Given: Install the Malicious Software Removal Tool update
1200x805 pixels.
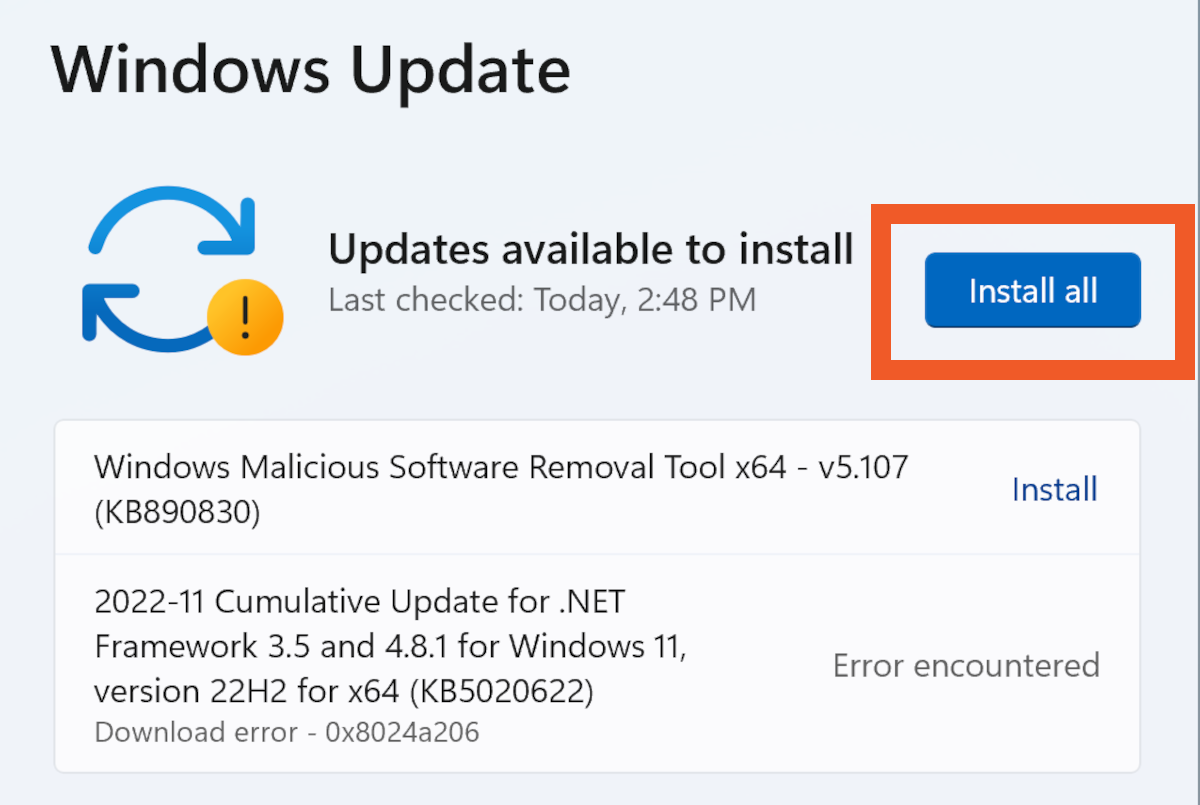Looking at the screenshot, I should [x=1054, y=489].
